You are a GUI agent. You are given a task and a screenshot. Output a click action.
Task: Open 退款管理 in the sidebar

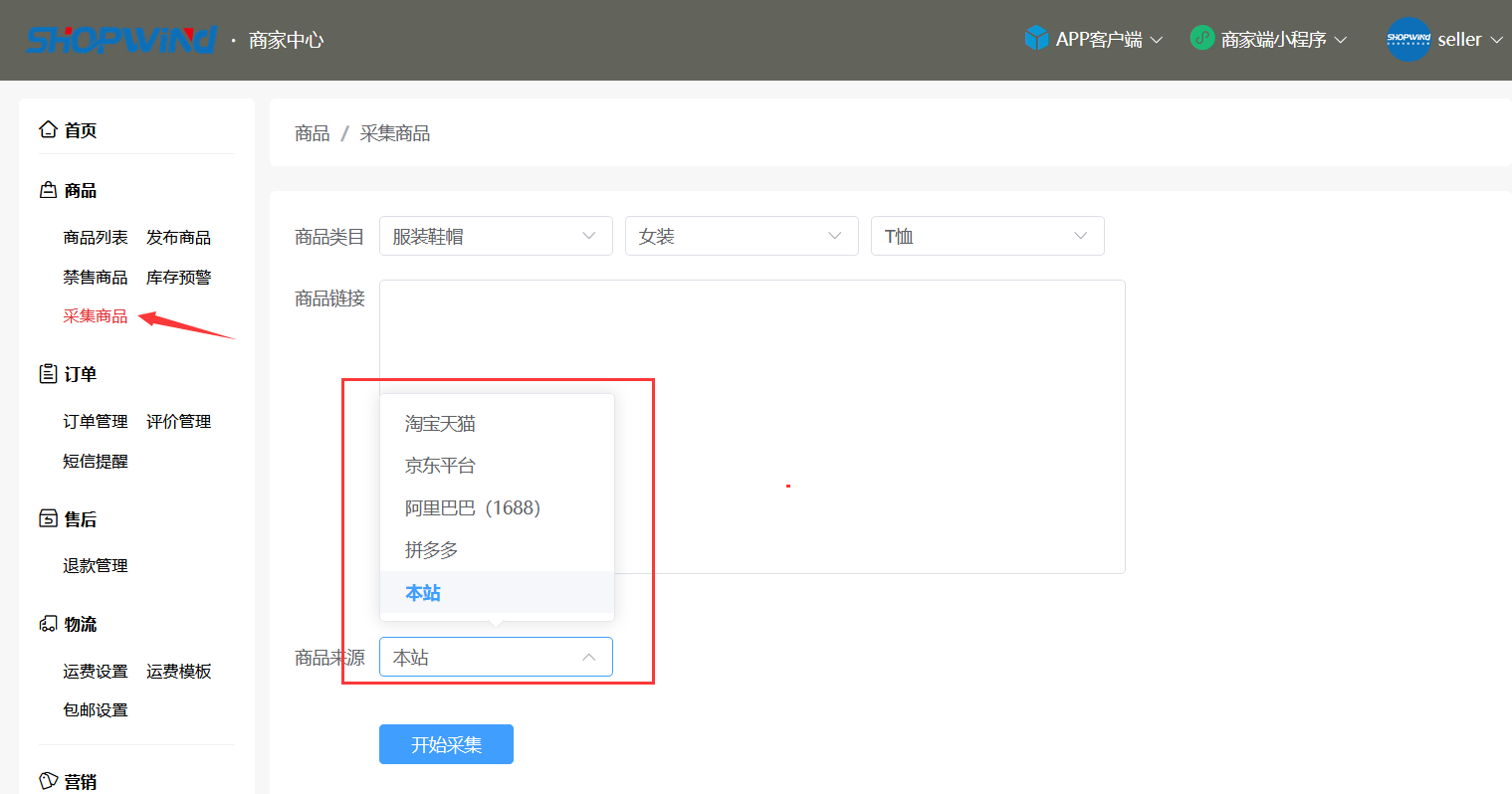[x=96, y=565]
